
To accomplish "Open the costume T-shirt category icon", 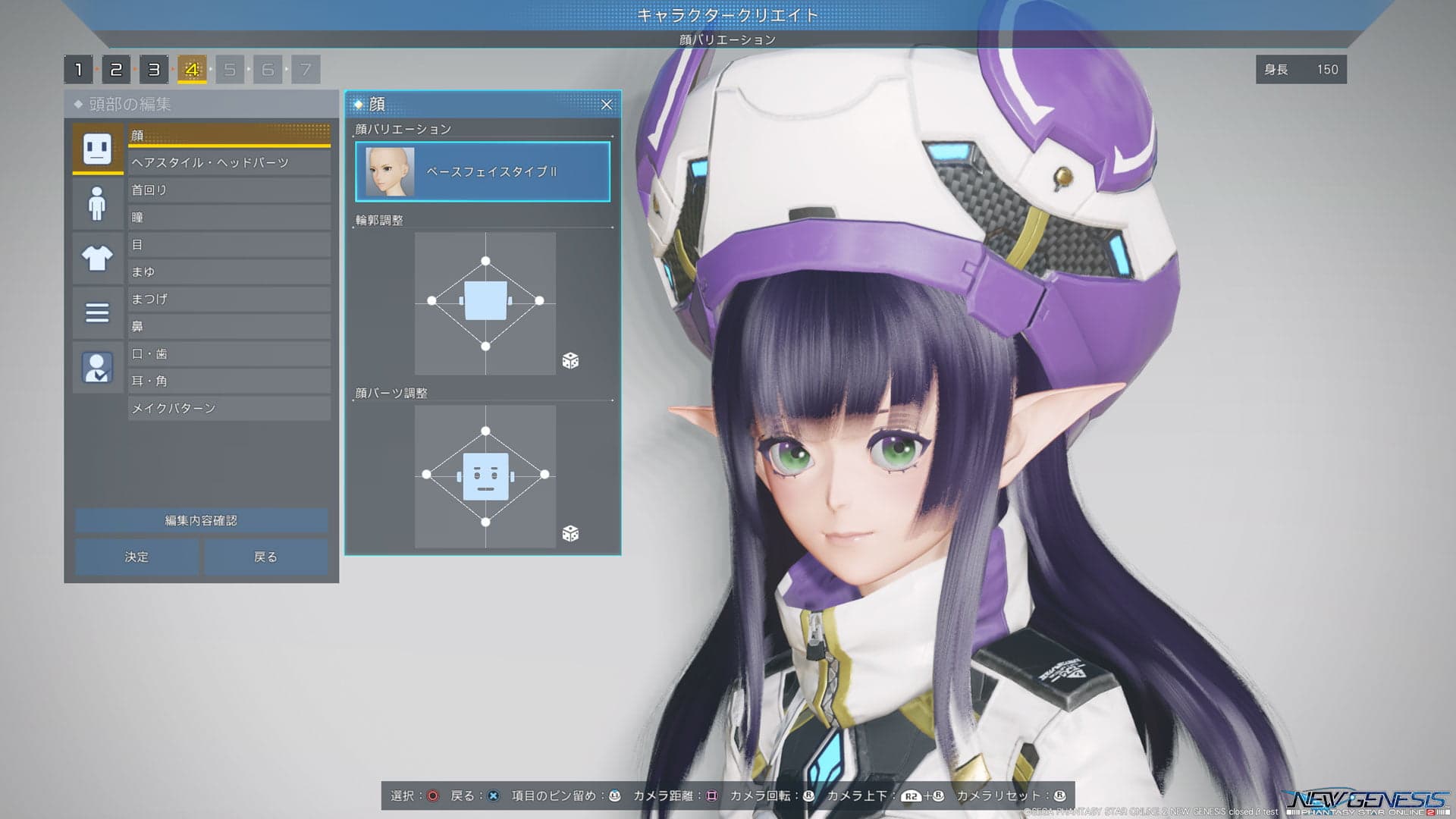I will (97, 258).
